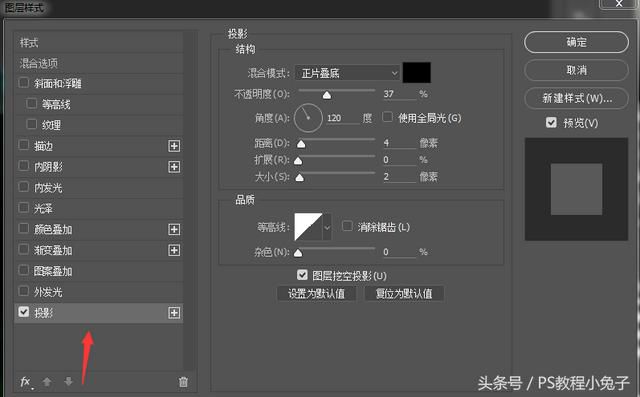
Task: Click the opacity value field 37
Action: point(399,94)
